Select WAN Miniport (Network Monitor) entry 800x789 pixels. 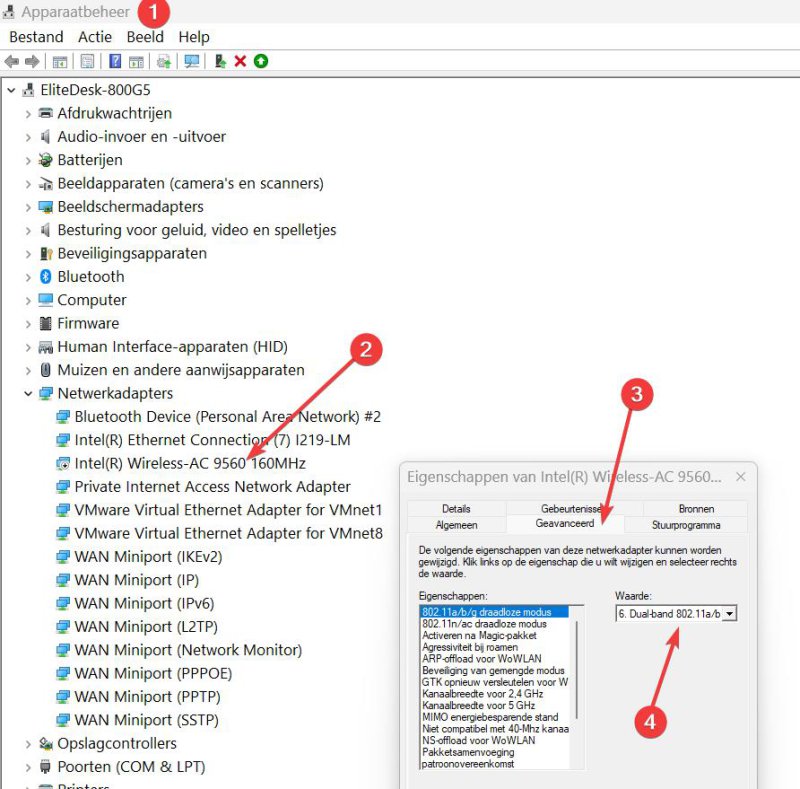tap(188, 650)
